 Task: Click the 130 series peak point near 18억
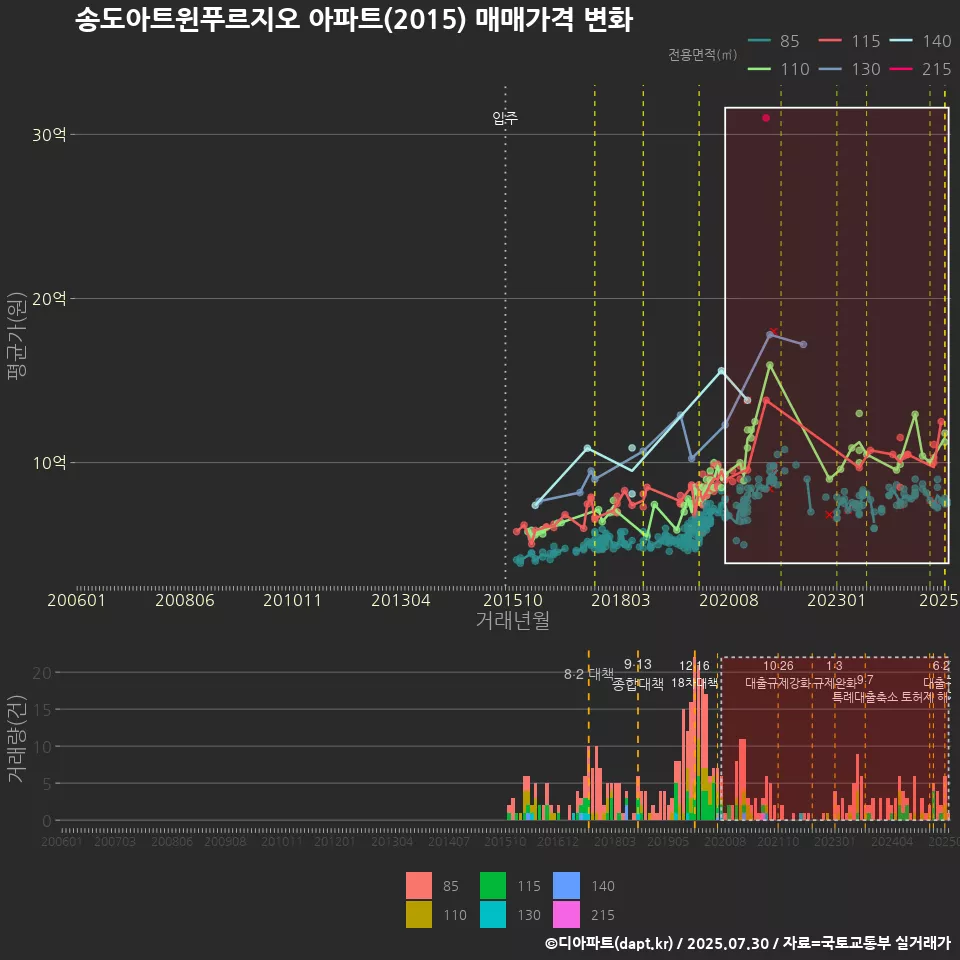(770, 335)
